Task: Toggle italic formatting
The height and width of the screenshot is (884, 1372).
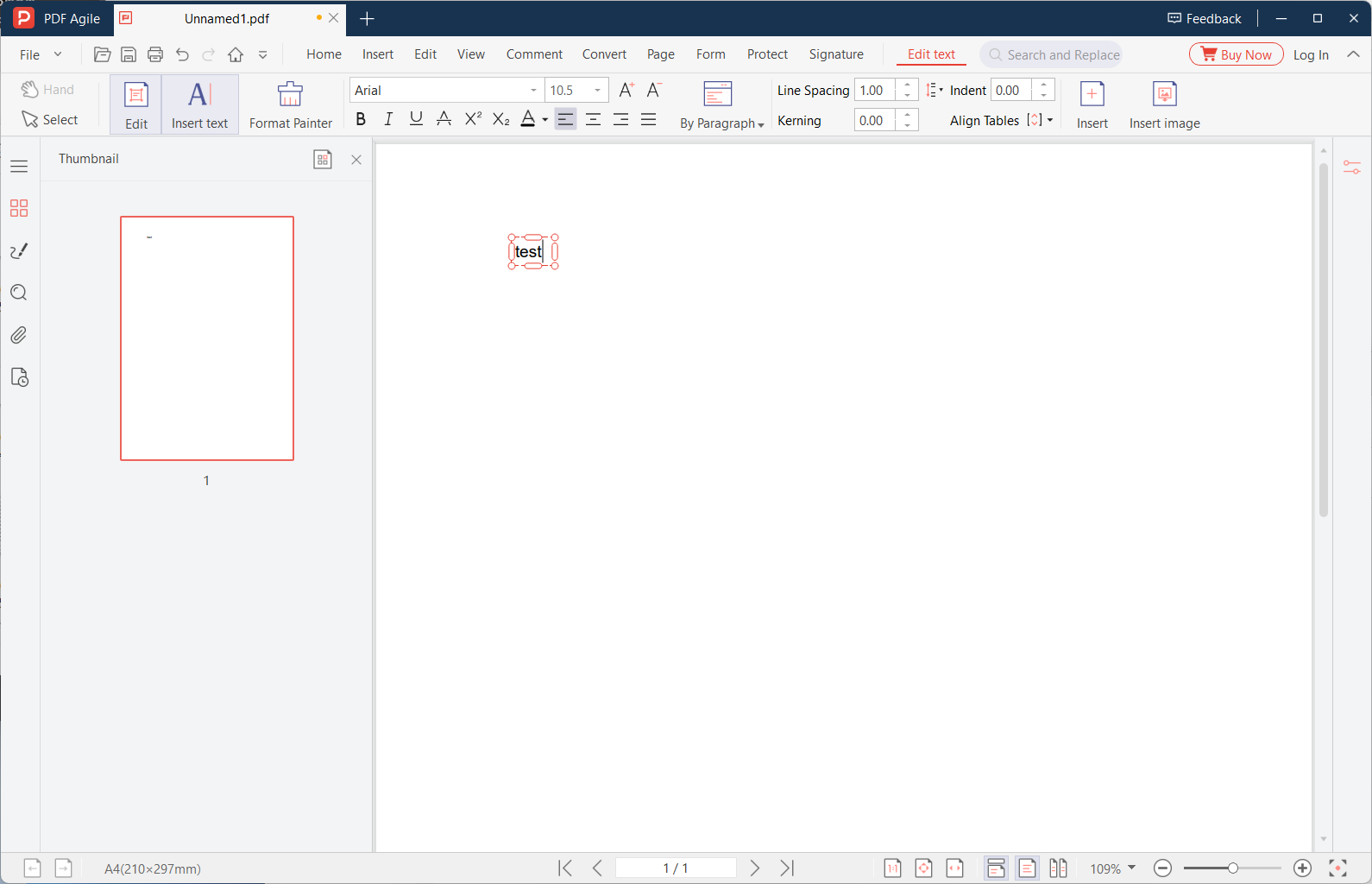Action: coord(388,119)
